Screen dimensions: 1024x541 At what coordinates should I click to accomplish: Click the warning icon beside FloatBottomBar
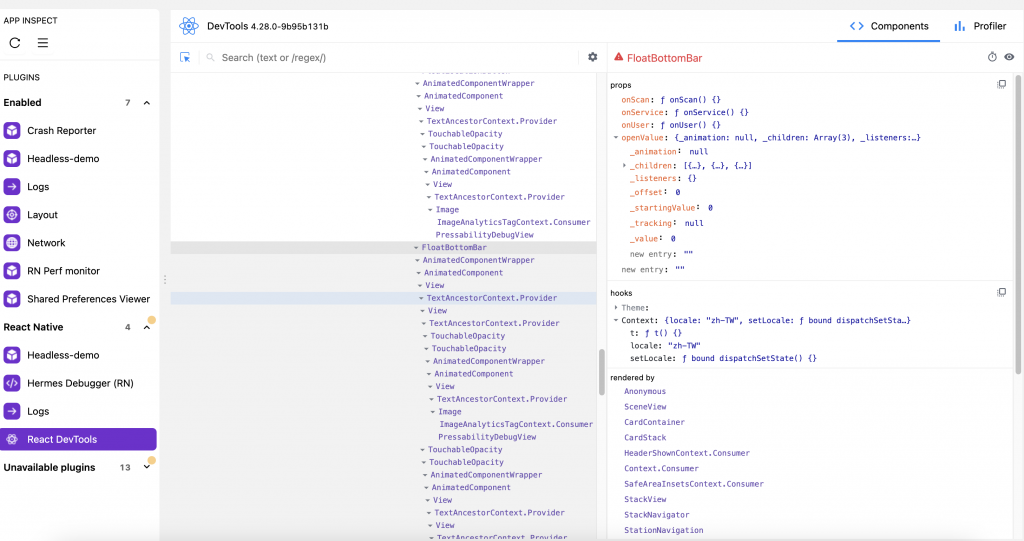coord(618,57)
